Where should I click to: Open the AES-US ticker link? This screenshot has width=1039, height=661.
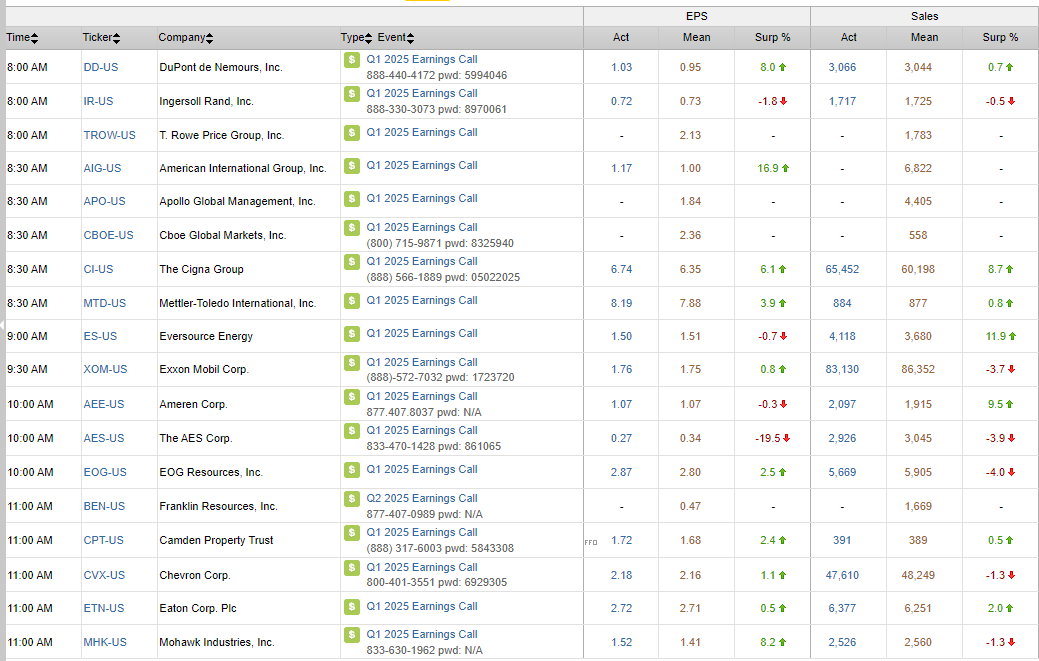coord(103,438)
